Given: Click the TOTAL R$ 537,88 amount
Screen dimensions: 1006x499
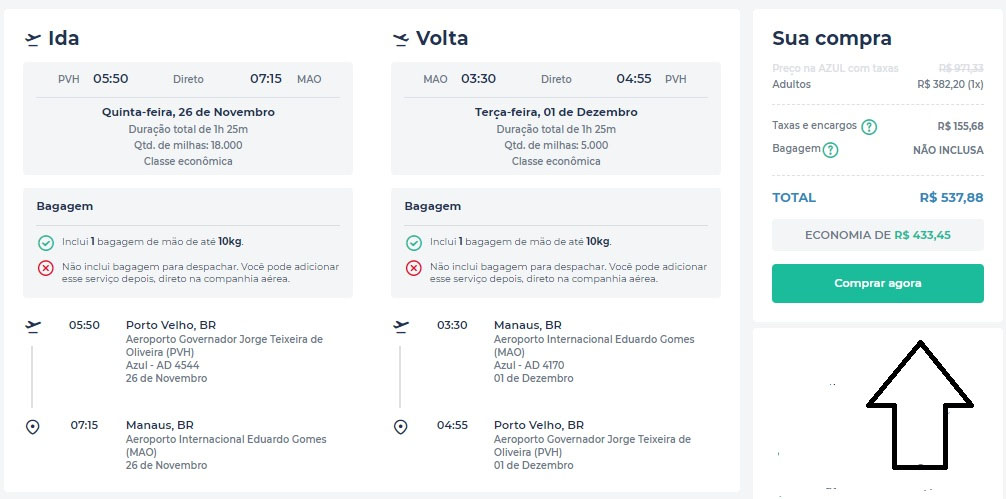Looking at the screenshot, I should click(951, 198).
